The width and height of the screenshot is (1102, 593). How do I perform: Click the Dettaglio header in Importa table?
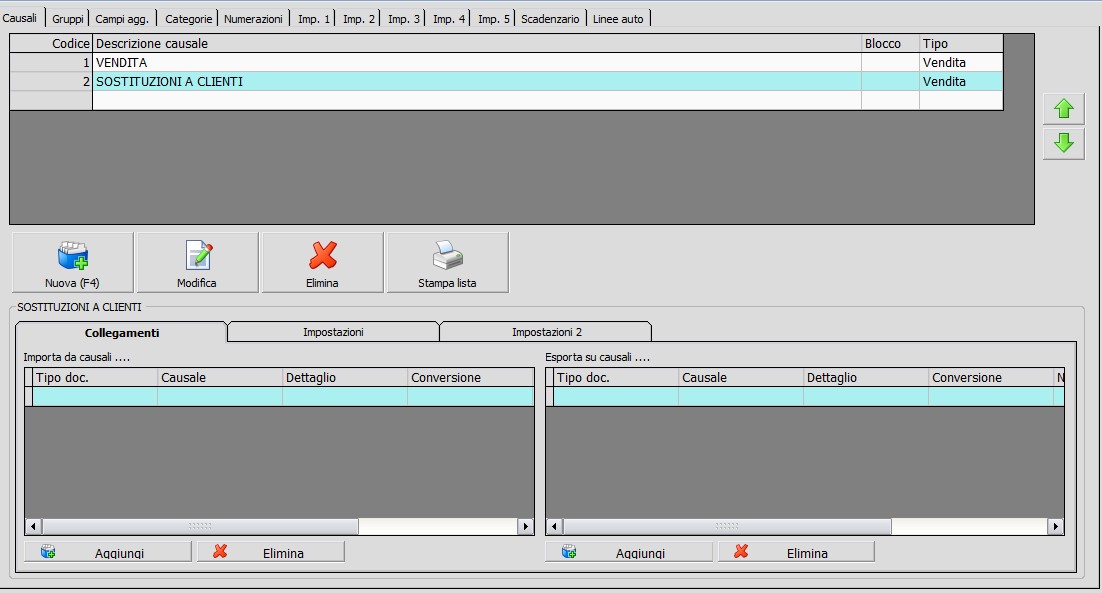[x=345, y=377]
